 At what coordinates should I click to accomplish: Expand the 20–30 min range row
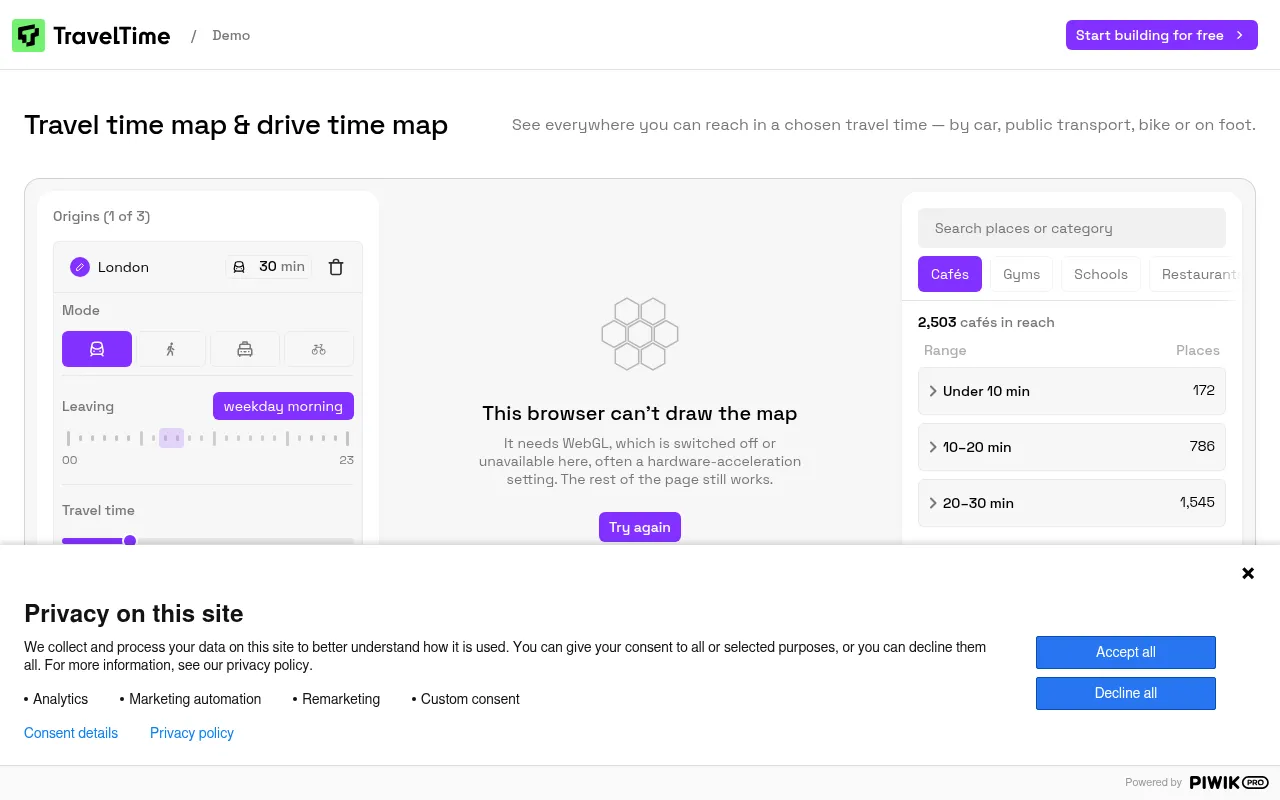click(1072, 503)
